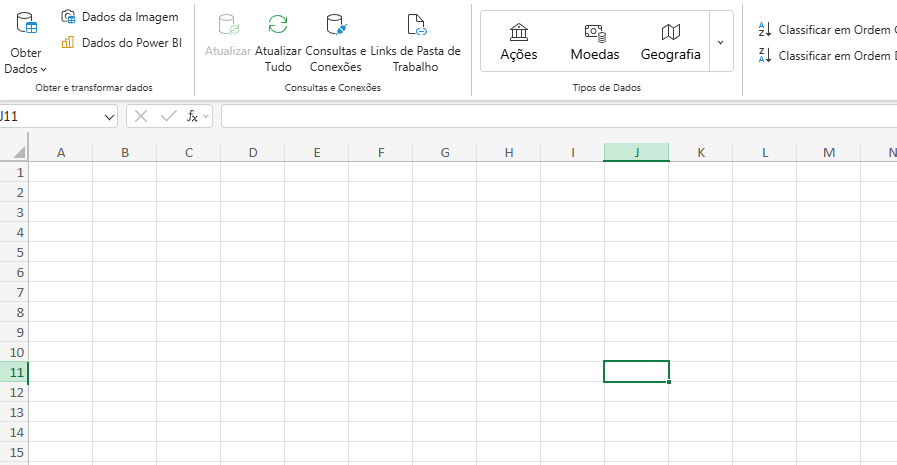897x465 pixels.
Task: Select column G header
Action: (x=445, y=153)
